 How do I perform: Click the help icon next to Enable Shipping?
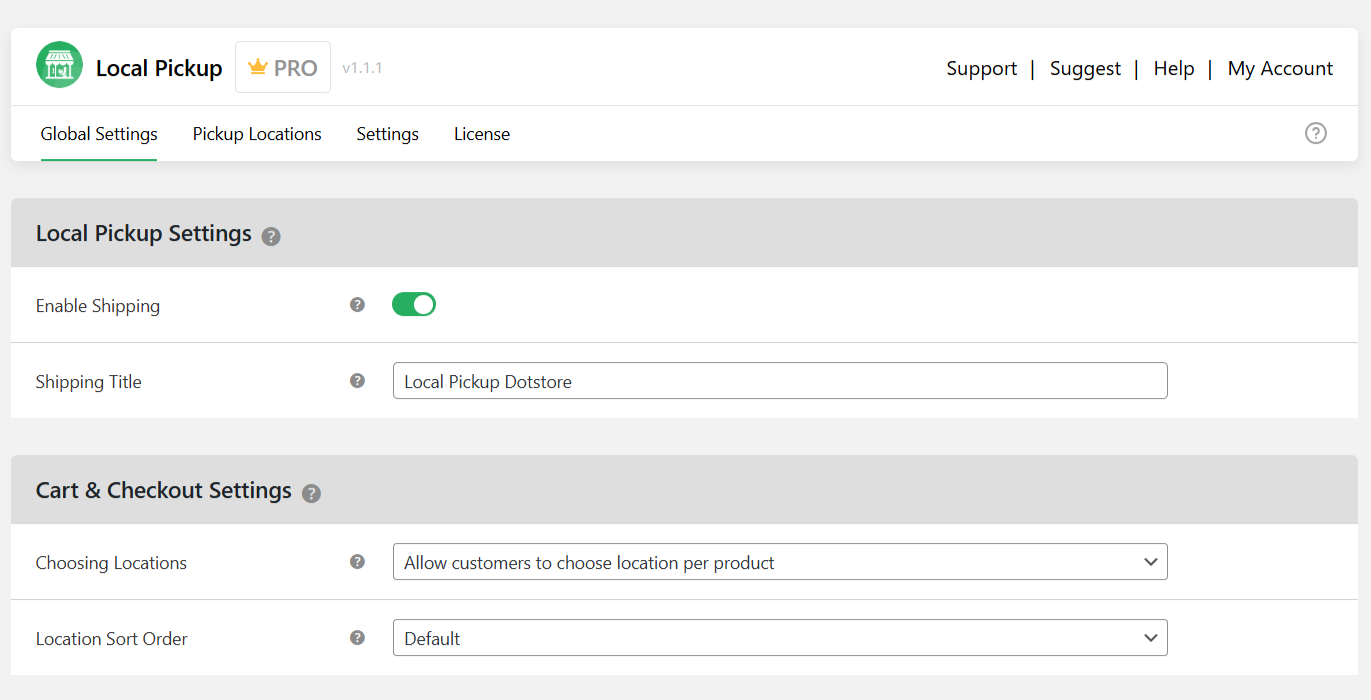click(357, 304)
